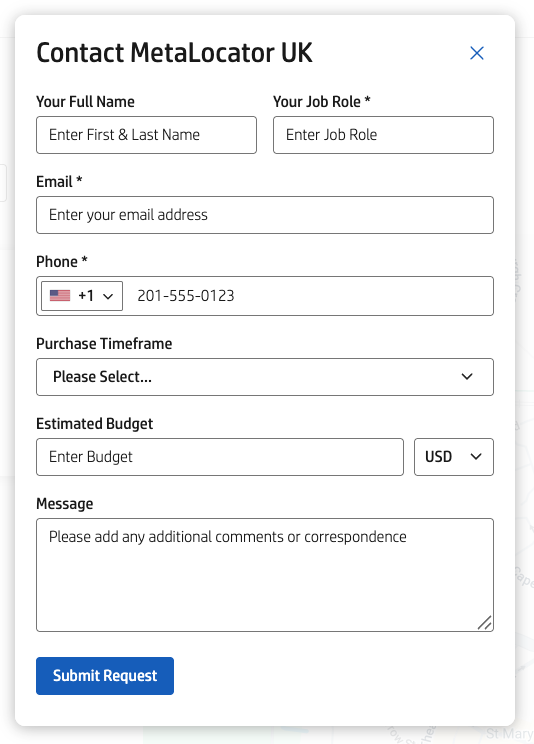The width and height of the screenshot is (534, 744).
Task: Expand the country code chevron beside +1
Action: (108, 297)
